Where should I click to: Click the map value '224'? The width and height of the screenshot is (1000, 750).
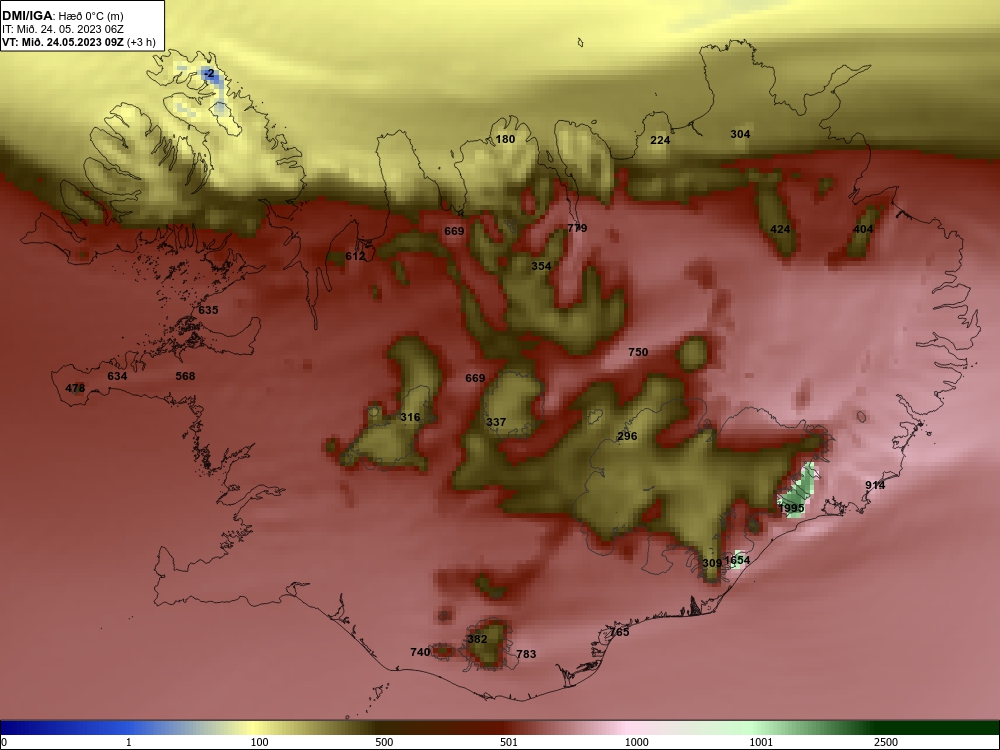(x=660, y=140)
